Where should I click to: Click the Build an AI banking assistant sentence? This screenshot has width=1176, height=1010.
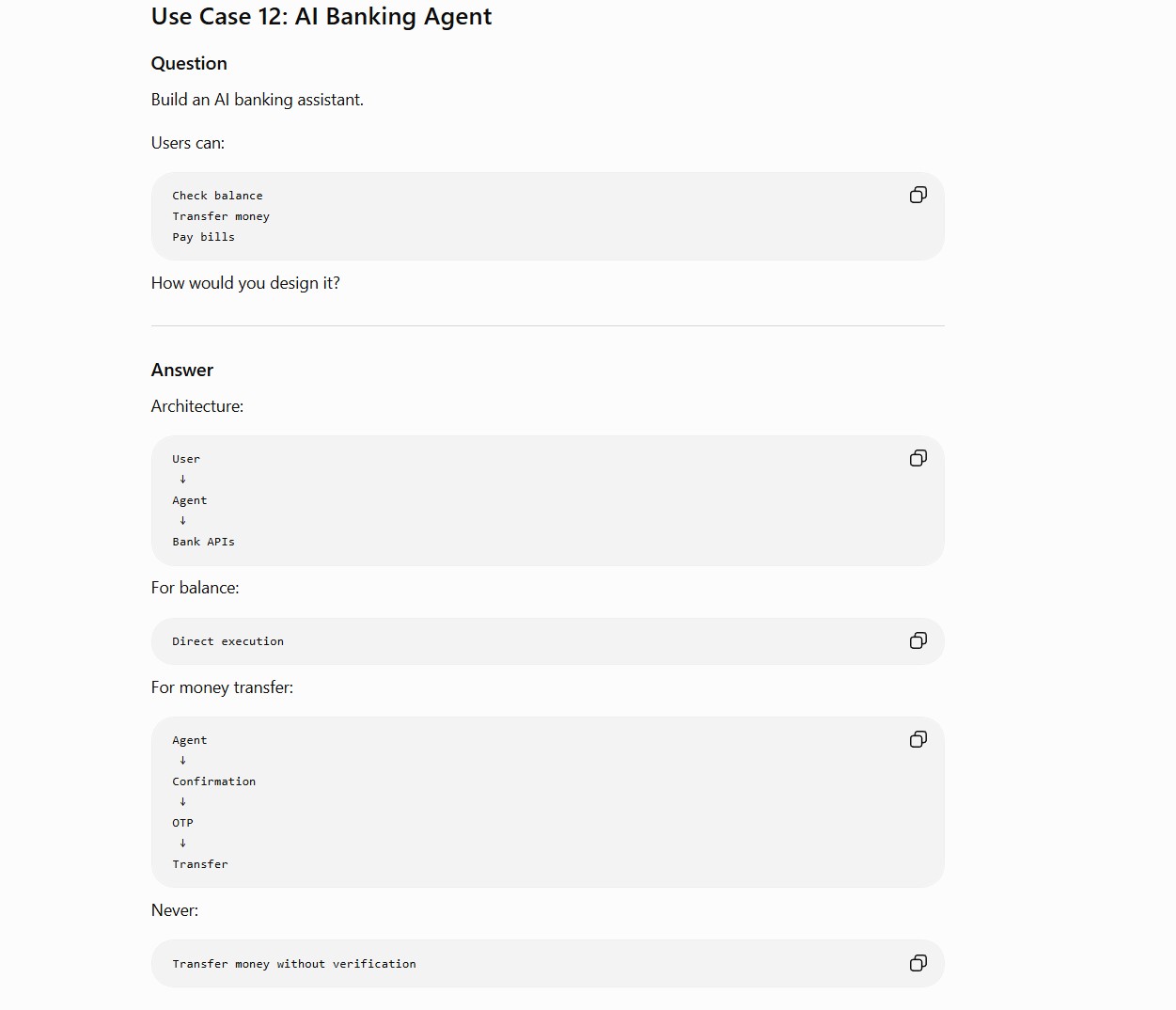[x=258, y=100]
